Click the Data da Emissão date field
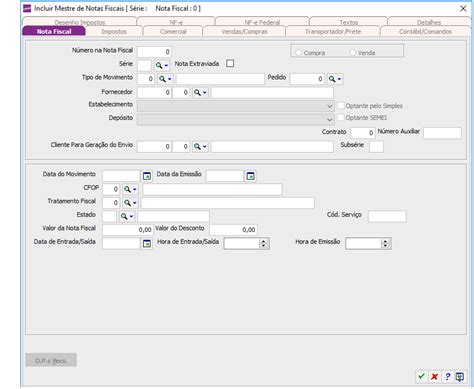Screen dimensions: 474x389 coord(225,176)
